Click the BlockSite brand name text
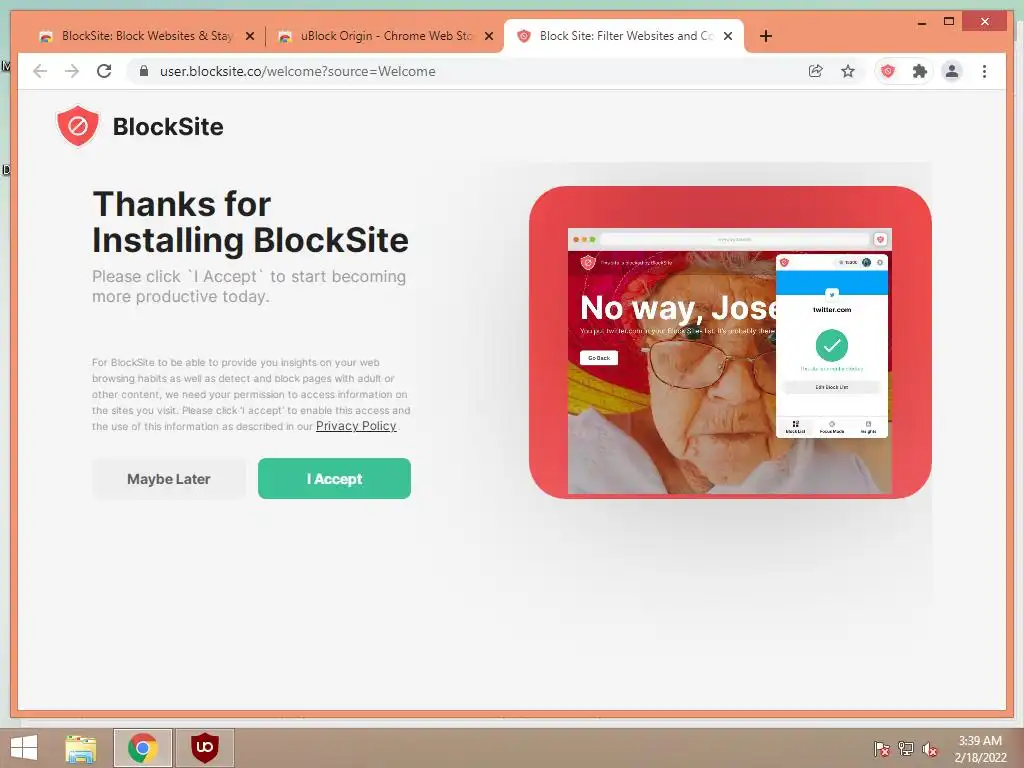This screenshot has height=768, width=1024. coord(168,127)
